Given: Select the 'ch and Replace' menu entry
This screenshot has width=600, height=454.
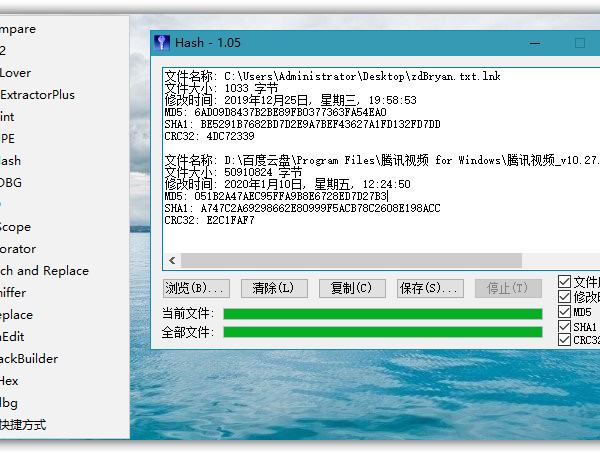Looking at the screenshot, I should point(45,271).
